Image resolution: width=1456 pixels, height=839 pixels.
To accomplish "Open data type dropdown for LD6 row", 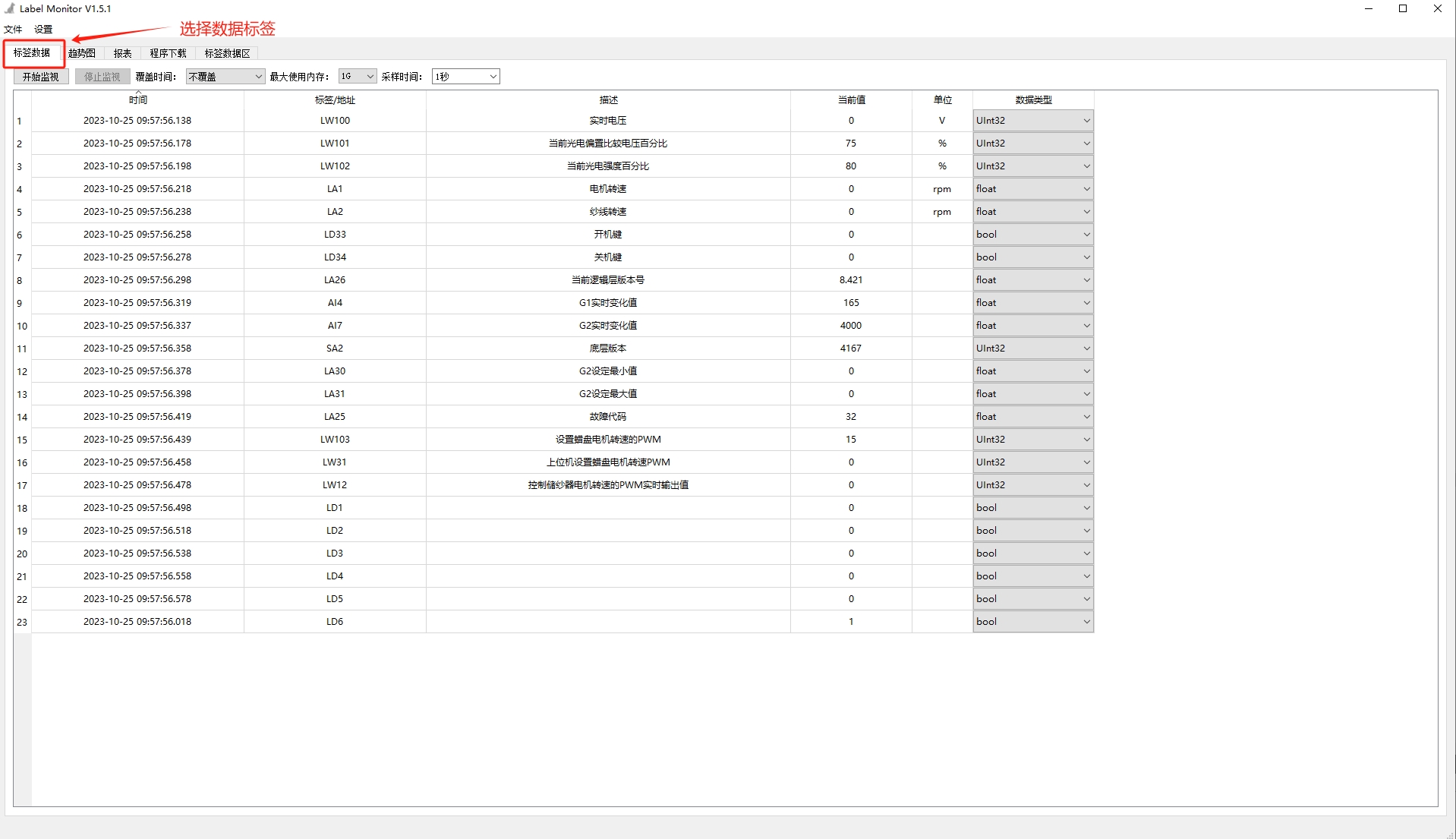I will click(1032, 622).
